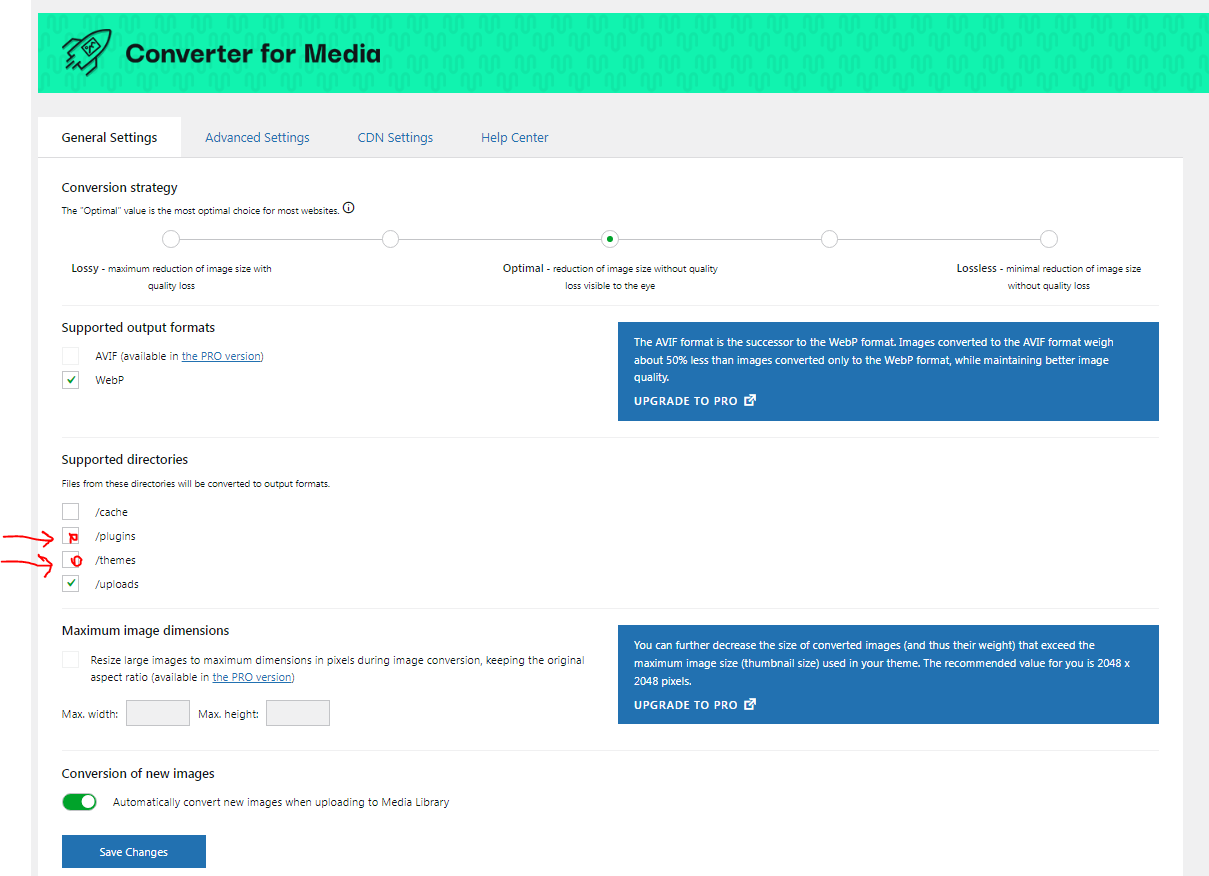The image size is (1209, 876).
Task: Check the /plugins directory checkbox
Action: pos(70,536)
